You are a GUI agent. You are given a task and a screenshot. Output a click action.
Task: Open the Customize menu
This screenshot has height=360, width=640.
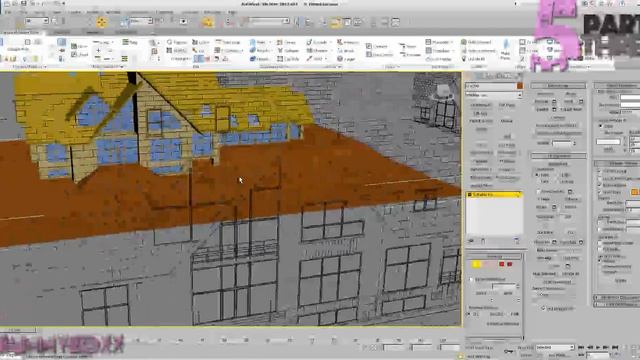click(190, 12)
